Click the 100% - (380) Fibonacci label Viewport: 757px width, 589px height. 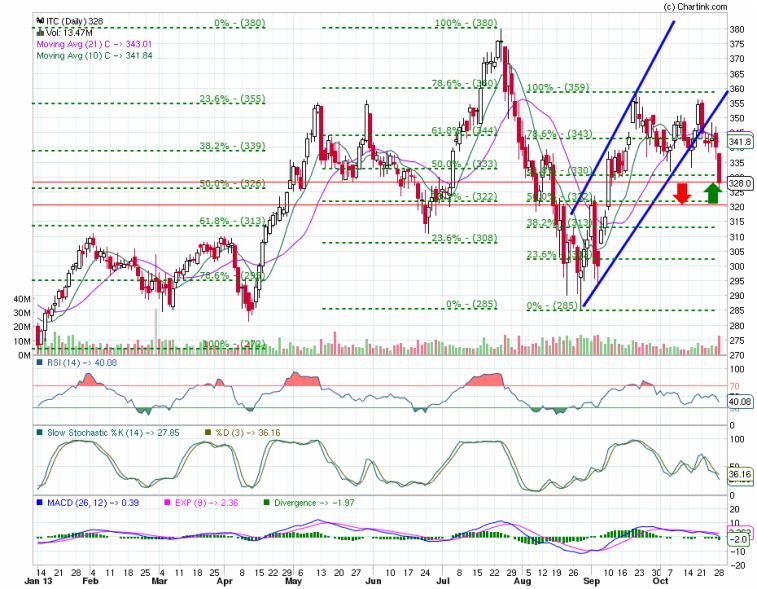[465, 23]
